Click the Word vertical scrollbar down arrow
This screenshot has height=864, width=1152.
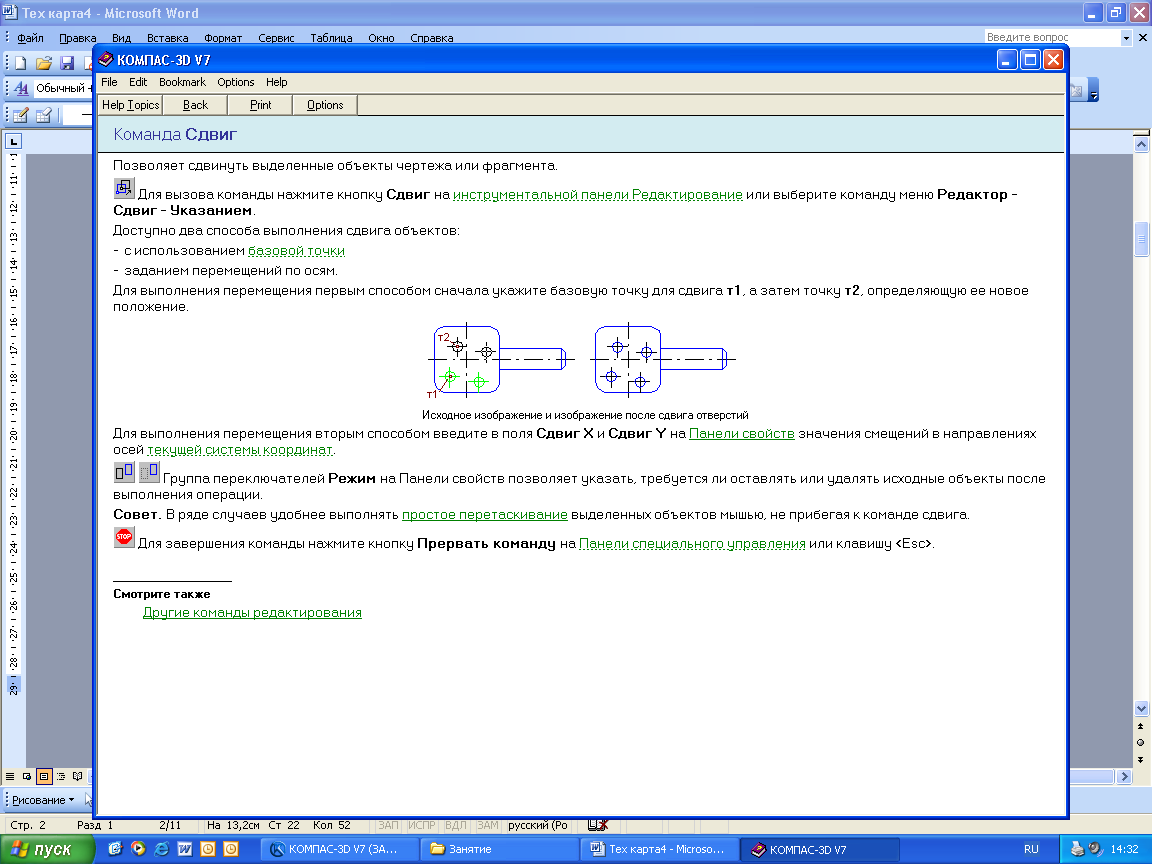[1141, 708]
